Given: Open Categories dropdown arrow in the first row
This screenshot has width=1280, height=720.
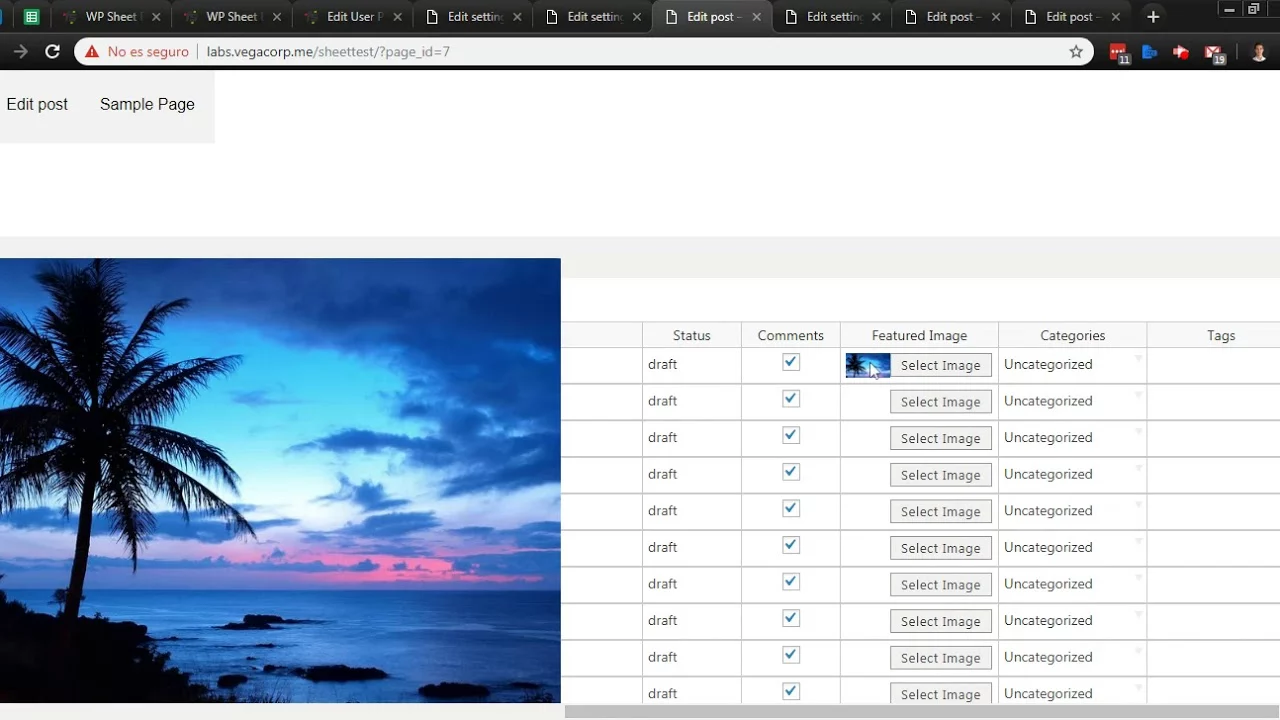Looking at the screenshot, I should 1138,358.
